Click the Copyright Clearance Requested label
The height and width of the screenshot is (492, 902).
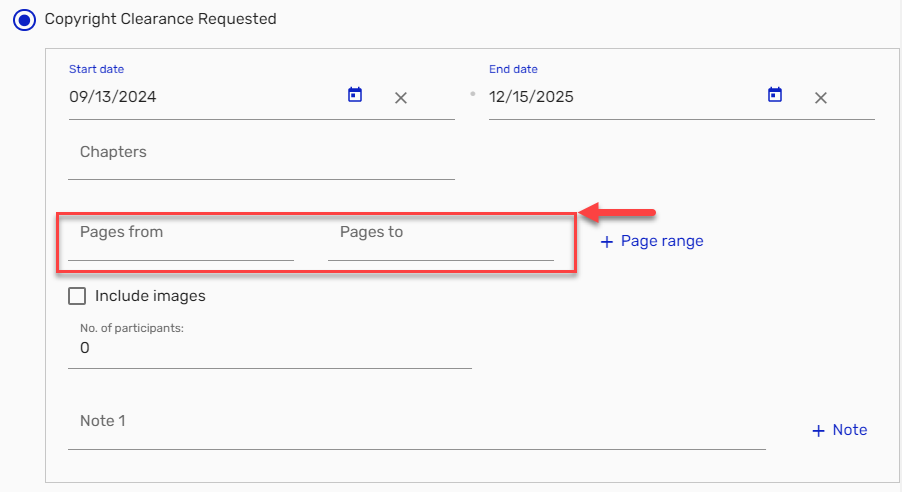(160, 19)
